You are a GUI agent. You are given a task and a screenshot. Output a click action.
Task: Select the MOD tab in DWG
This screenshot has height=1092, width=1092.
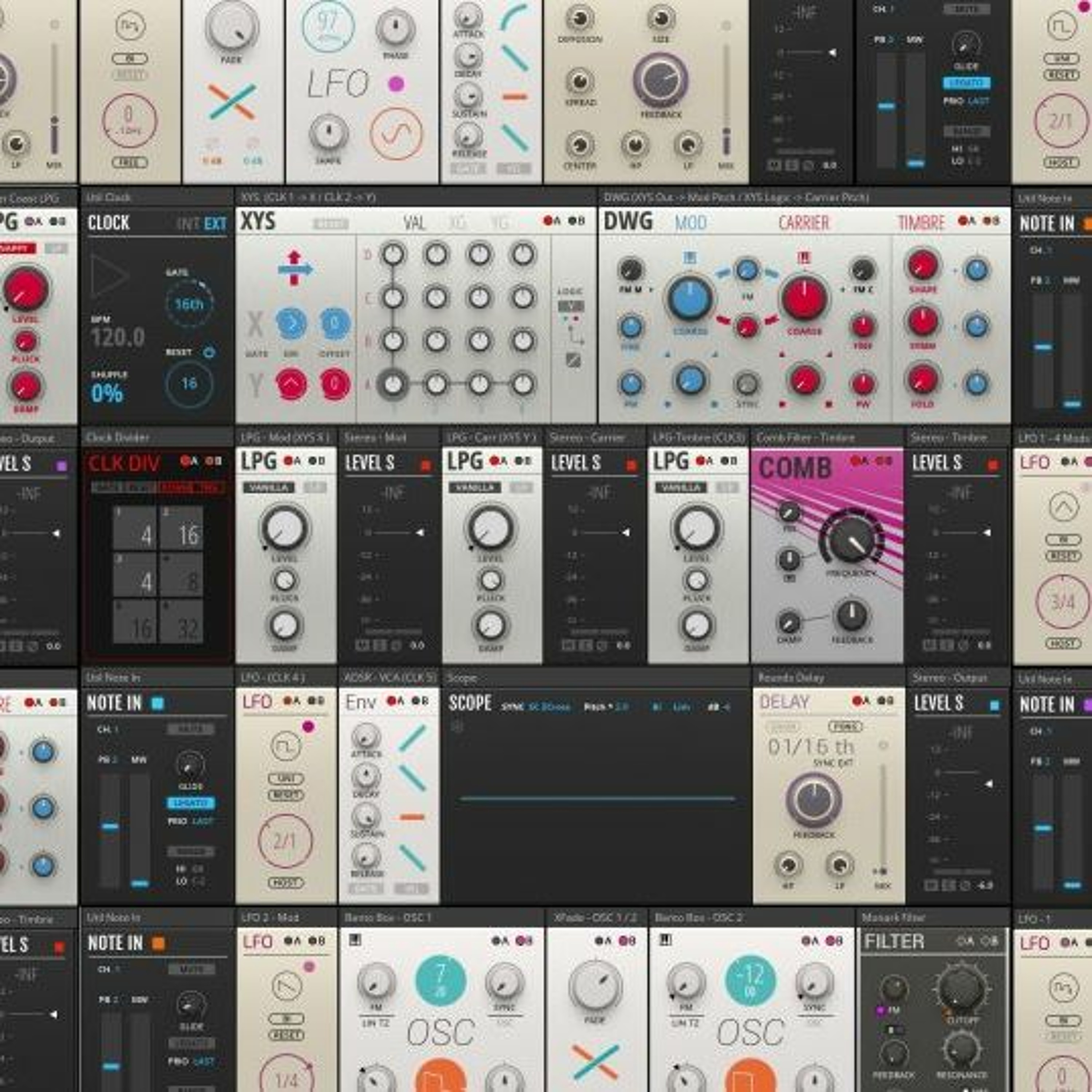click(x=691, y=223)
